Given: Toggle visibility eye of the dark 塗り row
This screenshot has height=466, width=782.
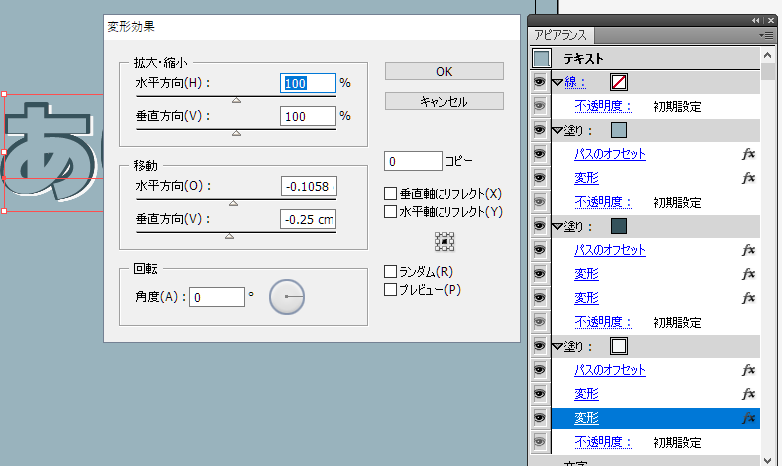Looking at the screenshot, I should [x=540, y=226].
